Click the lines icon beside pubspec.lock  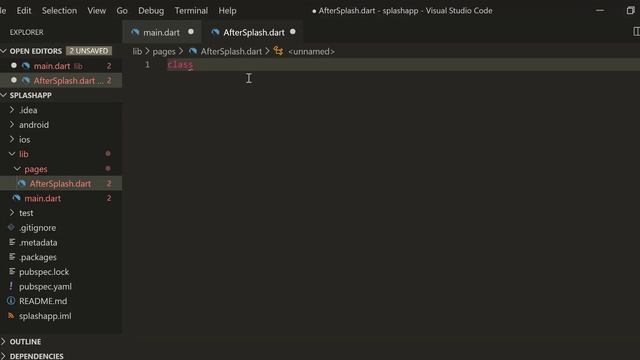(12, 271)
